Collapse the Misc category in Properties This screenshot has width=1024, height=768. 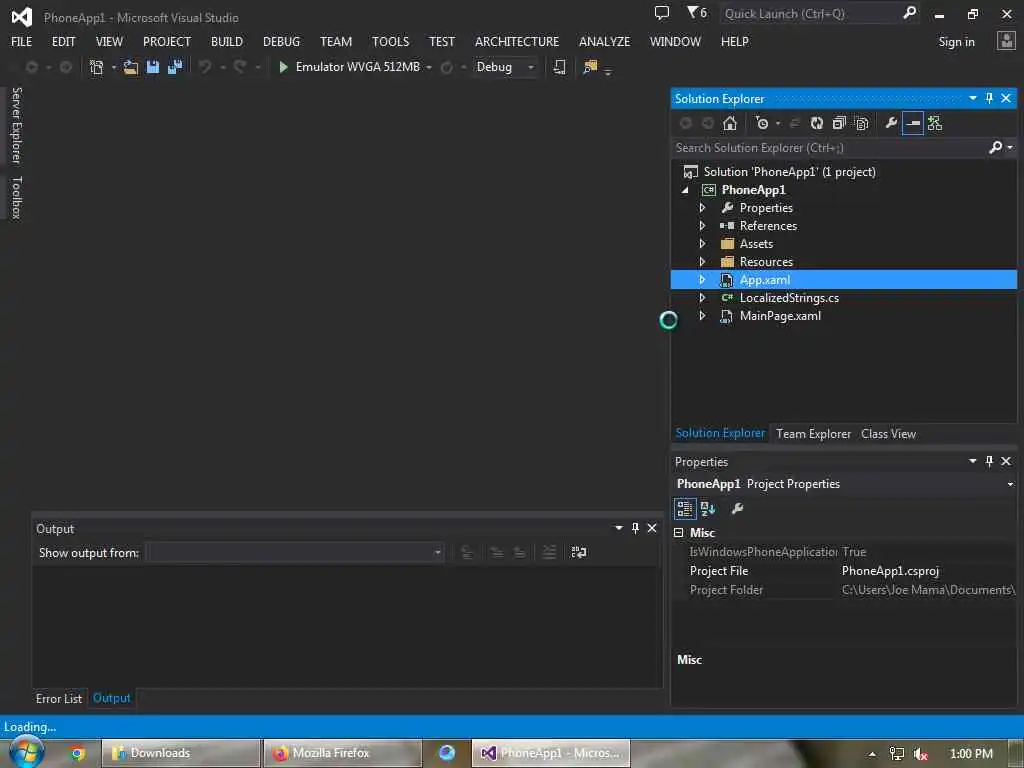click(679, 533)
